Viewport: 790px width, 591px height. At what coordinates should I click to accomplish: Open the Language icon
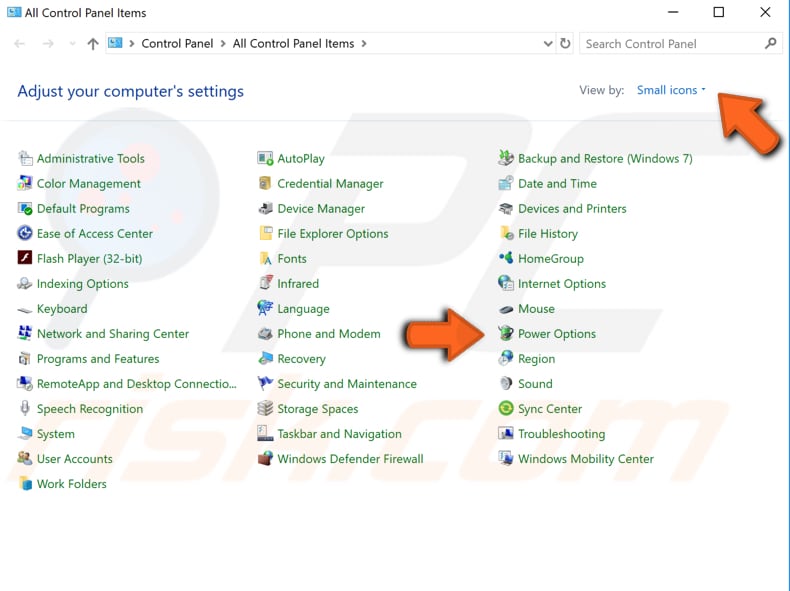265,309
